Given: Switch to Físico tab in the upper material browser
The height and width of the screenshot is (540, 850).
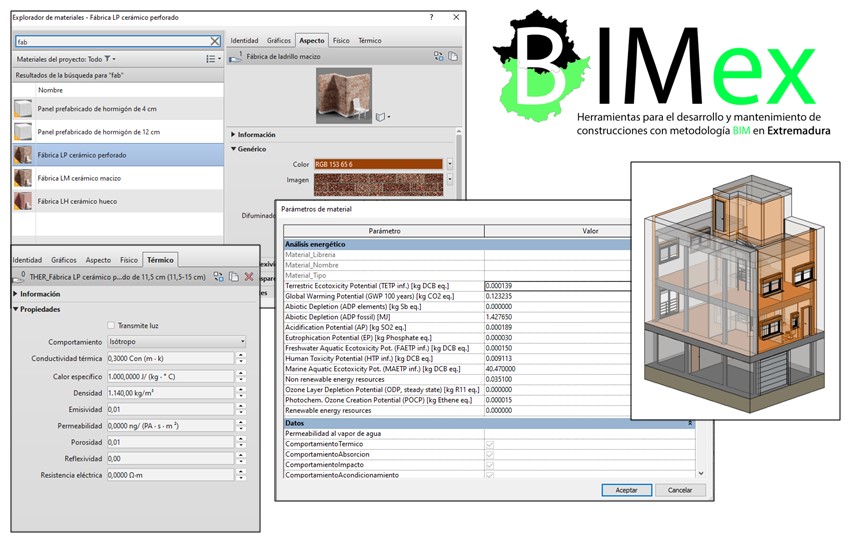Looking at the screenshot, I should coord(341,40).
